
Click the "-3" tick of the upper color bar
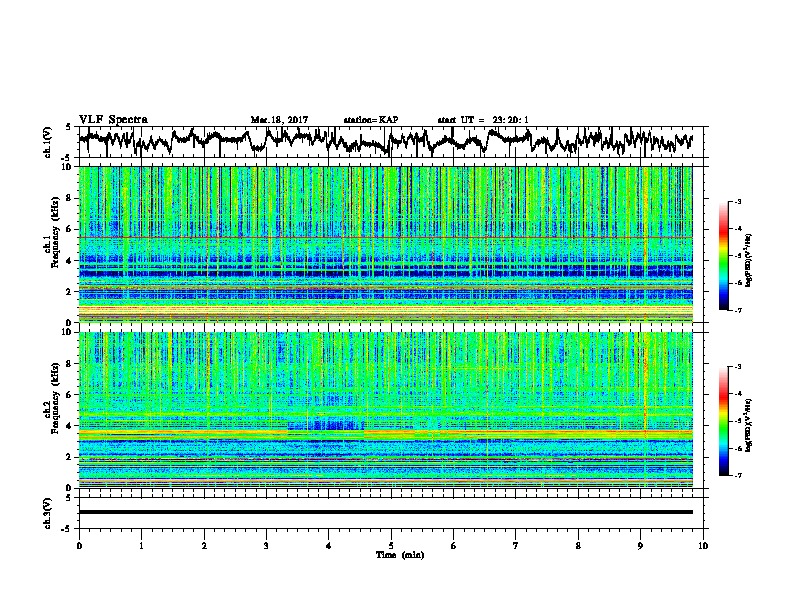coord(737,202)
